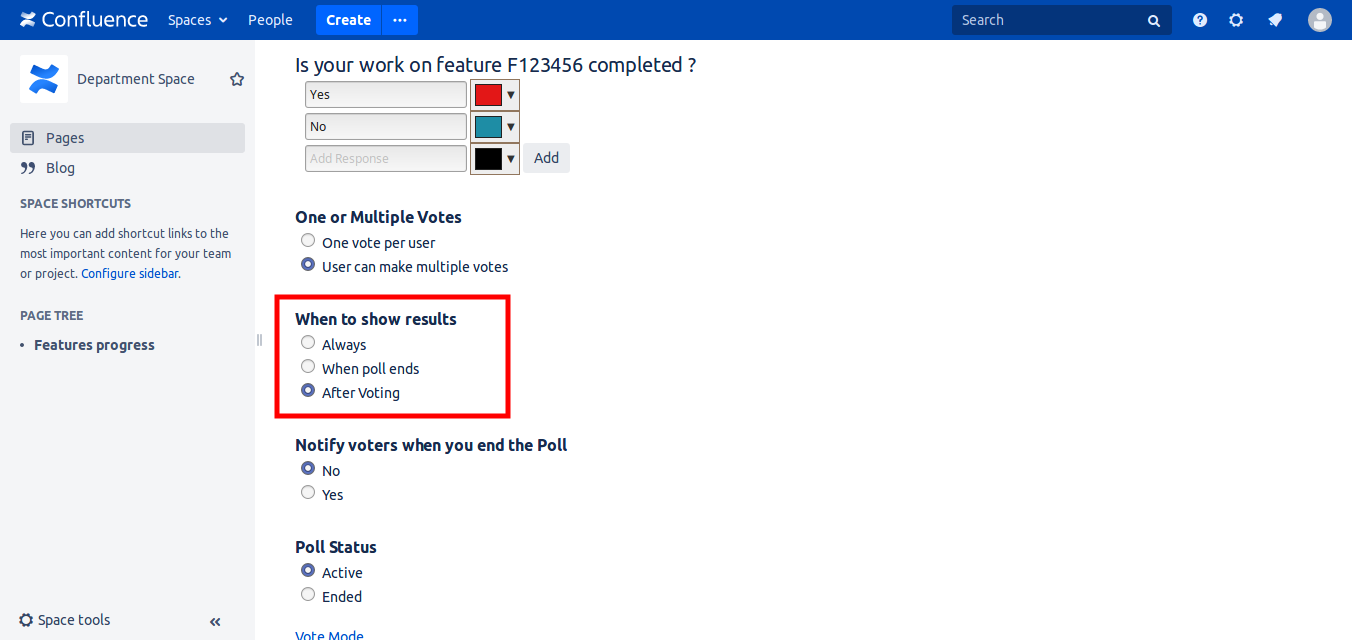Set Poll Status to Ended
The width and height of the screenshot is (1352, 640).
(308, 595)
